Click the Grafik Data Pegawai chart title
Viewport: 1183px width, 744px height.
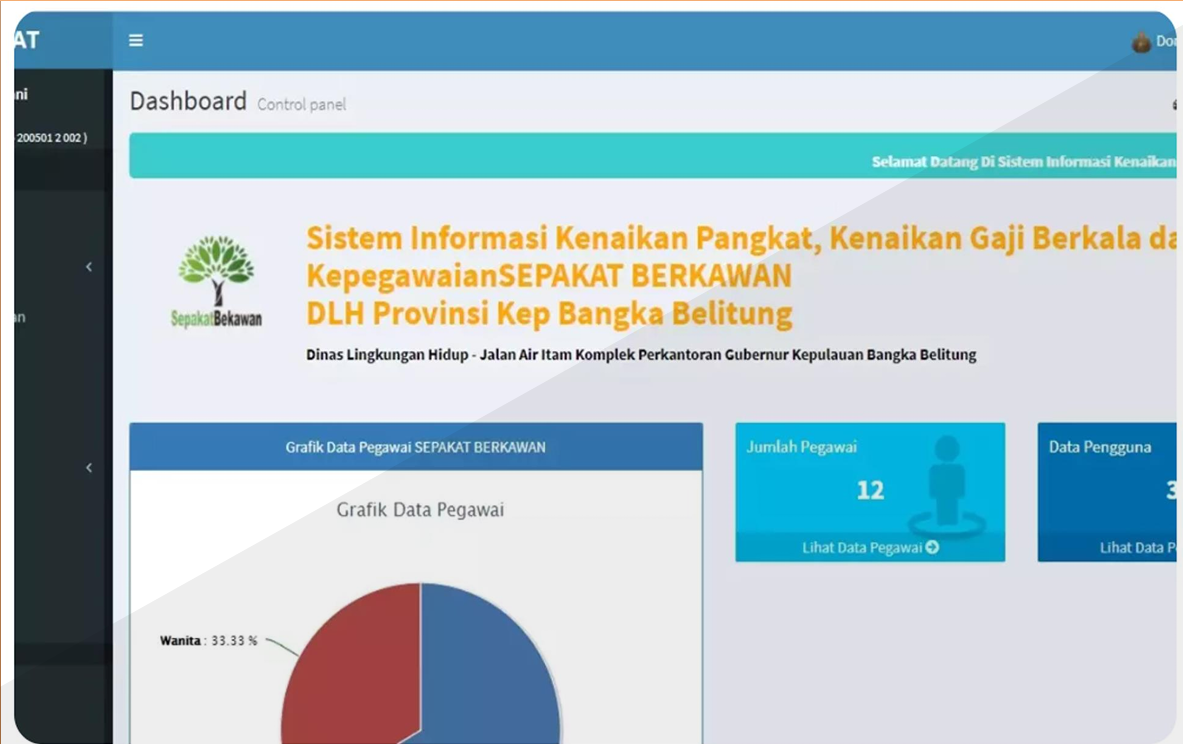click(x=420, y=510)
